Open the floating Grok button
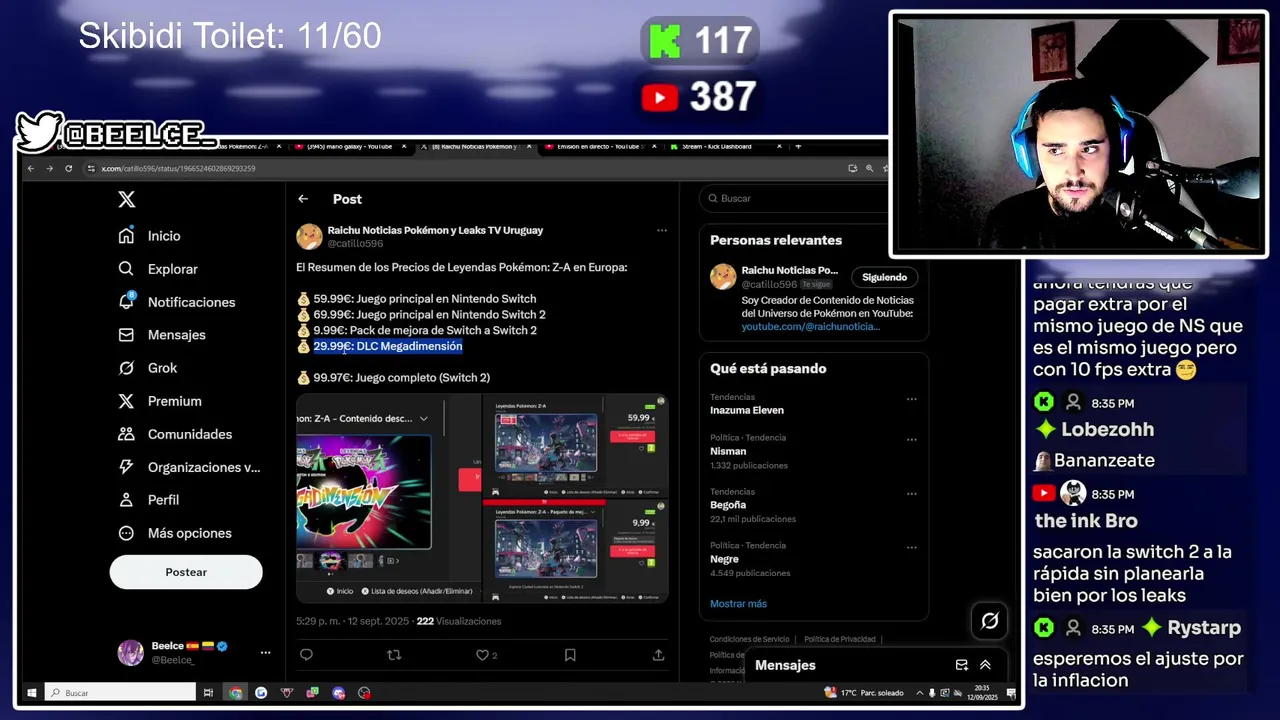Image resolution: width=1280 pixels, height=720 pixels. (x=990, y=621)
